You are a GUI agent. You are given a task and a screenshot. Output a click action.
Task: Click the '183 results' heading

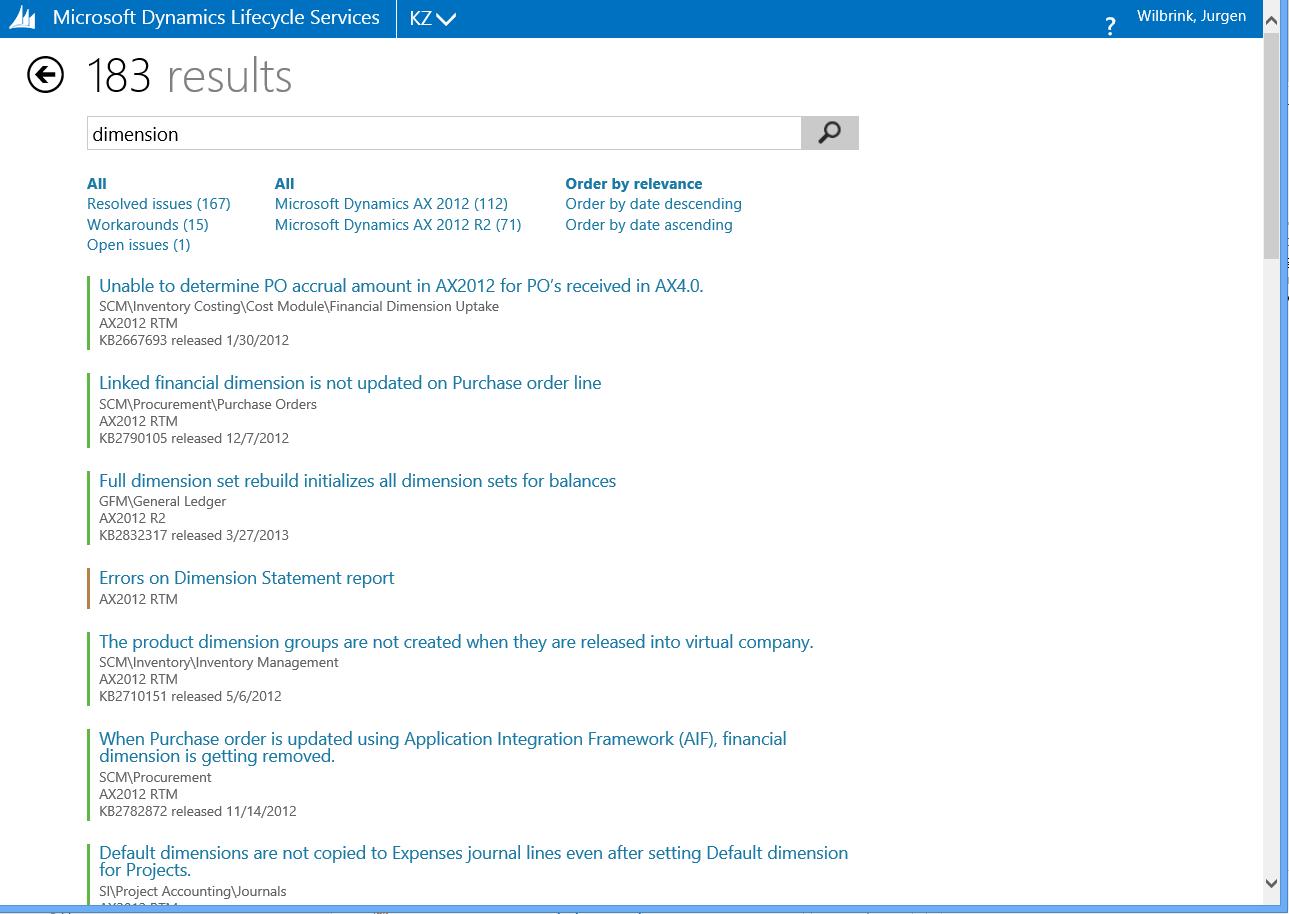coord(190,76)
